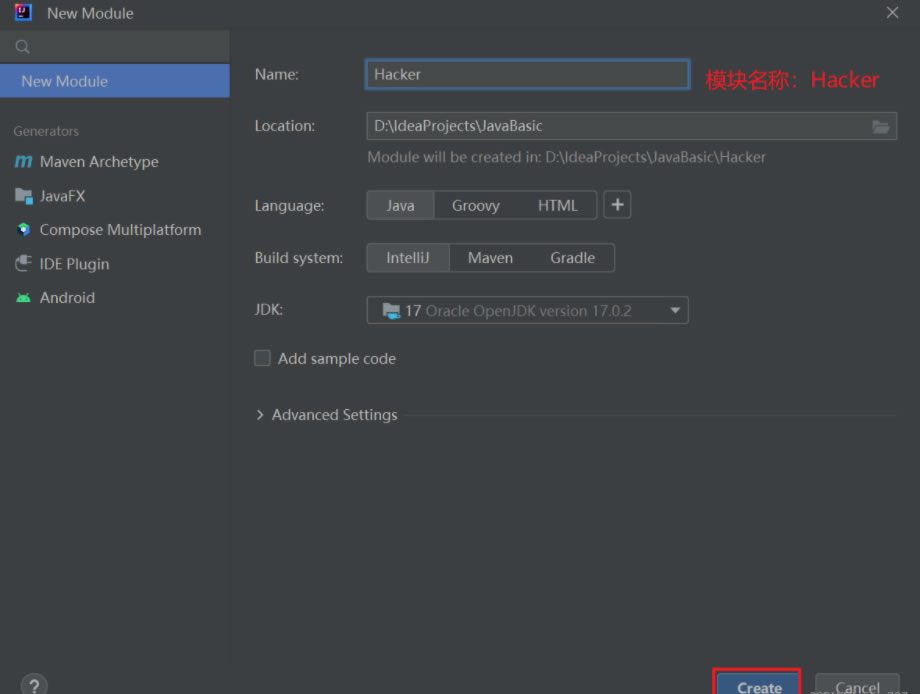Browse for location with folder icon
Image resolution: width=920 pixels, height=694 pixels.
880,126
